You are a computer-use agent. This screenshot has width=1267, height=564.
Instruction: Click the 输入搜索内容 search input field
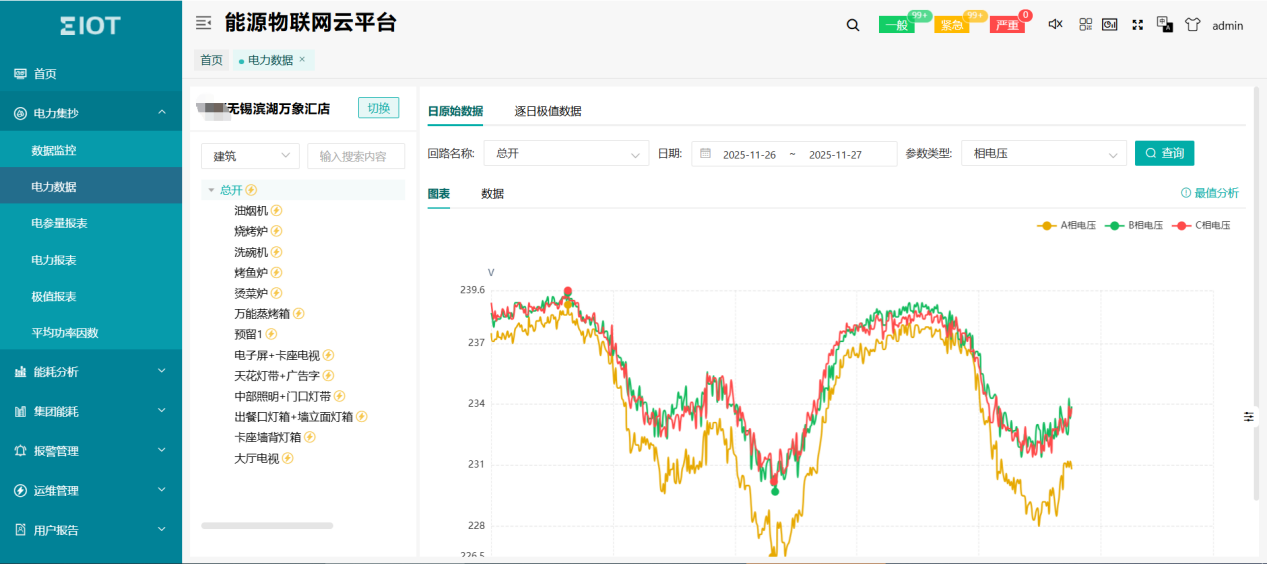[x=356, y=156]
